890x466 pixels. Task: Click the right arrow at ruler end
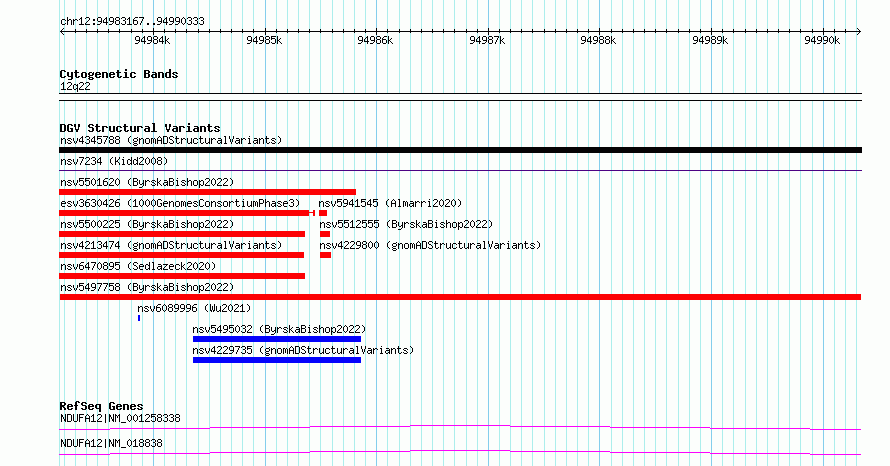pos(859,32)
